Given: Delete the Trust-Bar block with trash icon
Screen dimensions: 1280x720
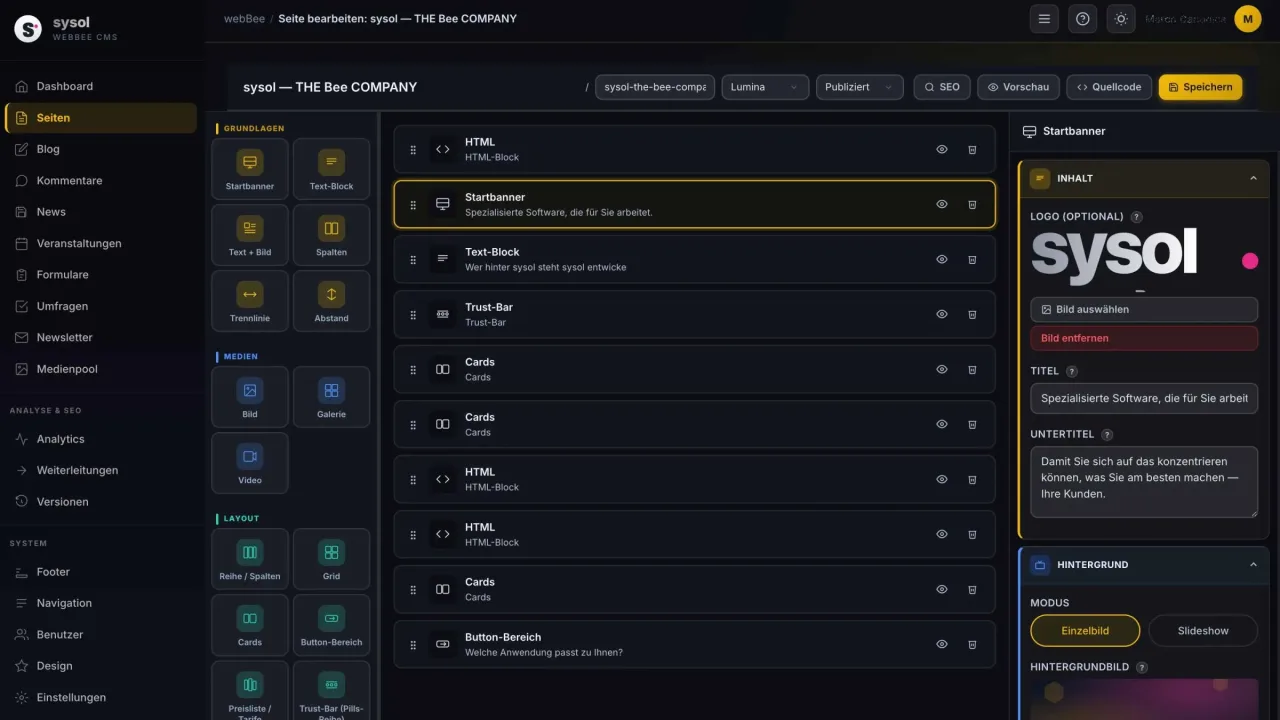Looking at the screenshot, I should click(972, 314).
